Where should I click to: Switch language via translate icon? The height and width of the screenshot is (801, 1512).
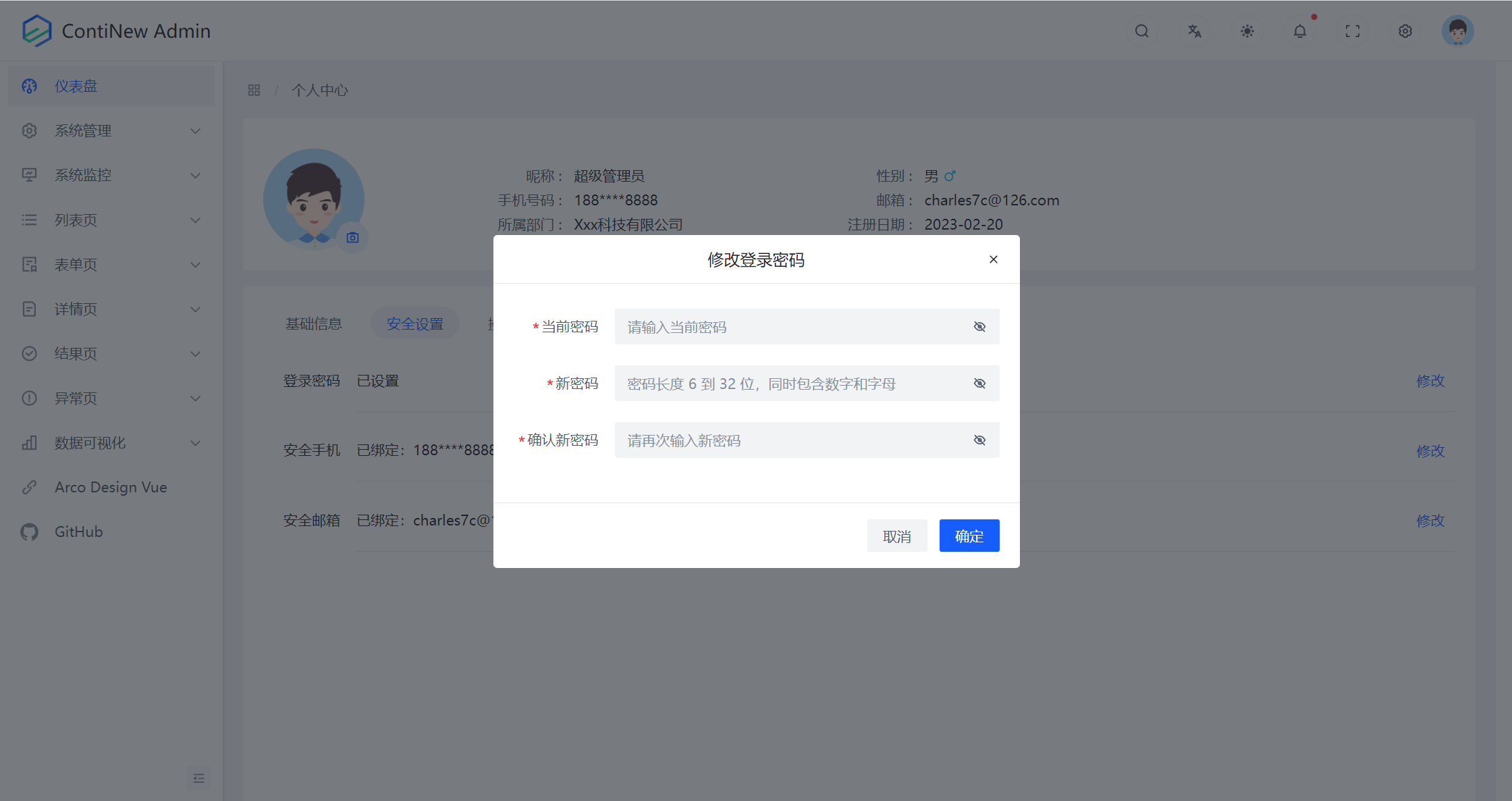point(1194,31)
